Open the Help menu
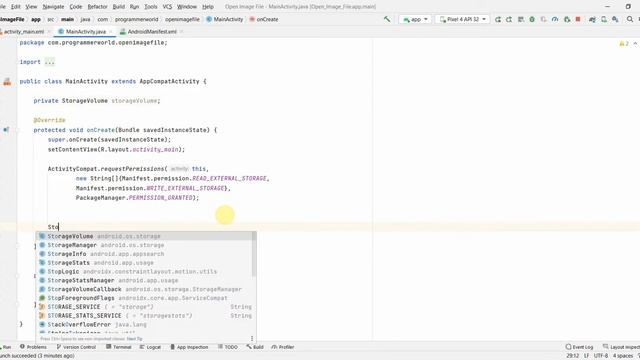The width and height of the screenshot is (640, 360). click(x=208, y=7)
